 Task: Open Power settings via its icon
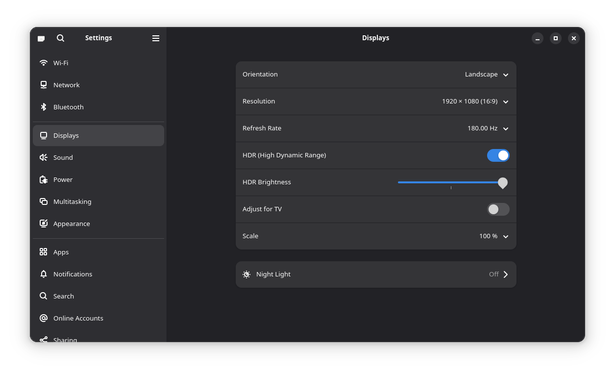click(44, 179)
